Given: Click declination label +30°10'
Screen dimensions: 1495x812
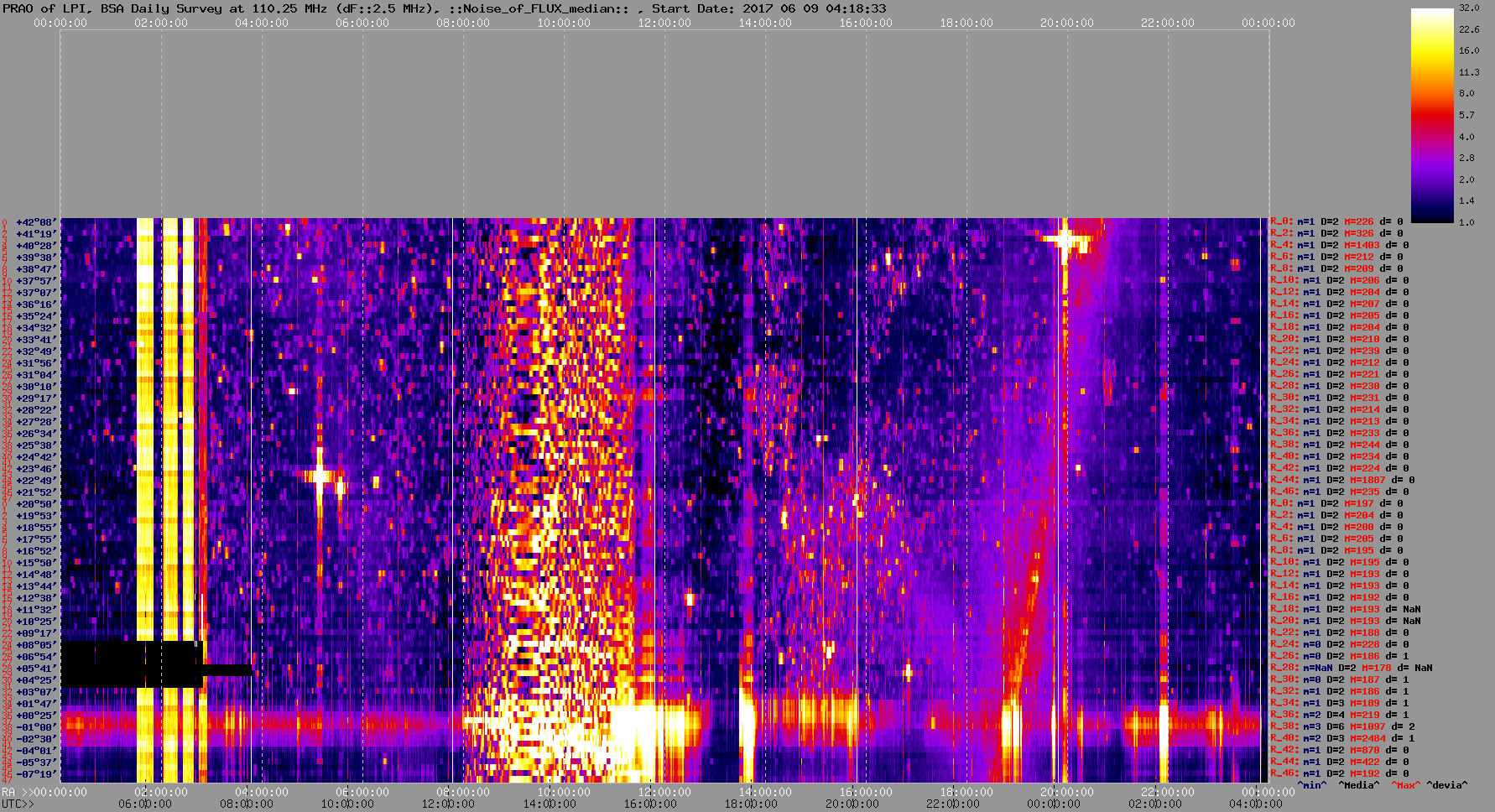Looking at the screenshot, I should pos(36,387).
